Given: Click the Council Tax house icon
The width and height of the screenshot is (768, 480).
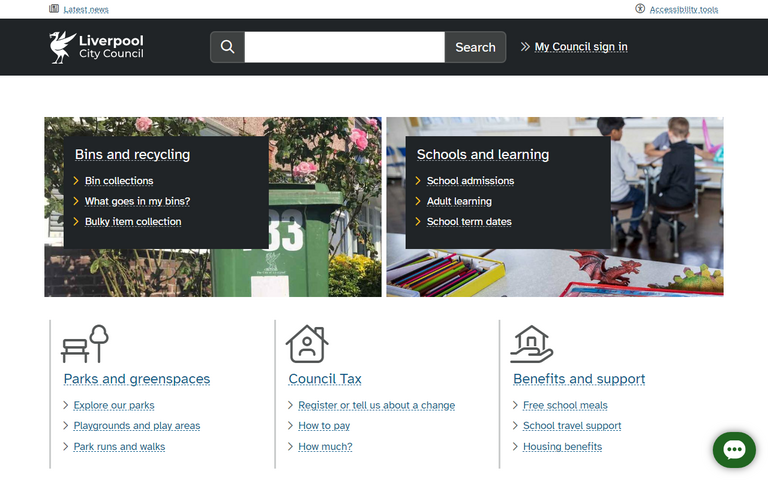Looking at the screenshot, I should (307, 344).
